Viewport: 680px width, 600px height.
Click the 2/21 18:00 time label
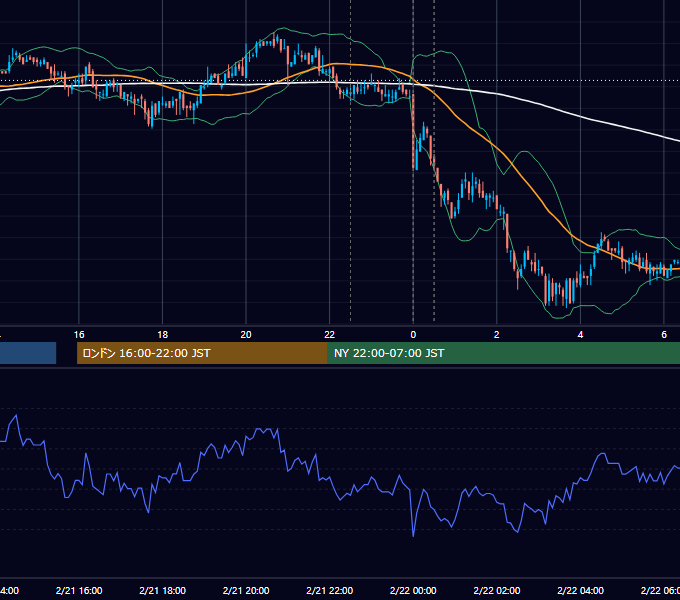[163, 590]
